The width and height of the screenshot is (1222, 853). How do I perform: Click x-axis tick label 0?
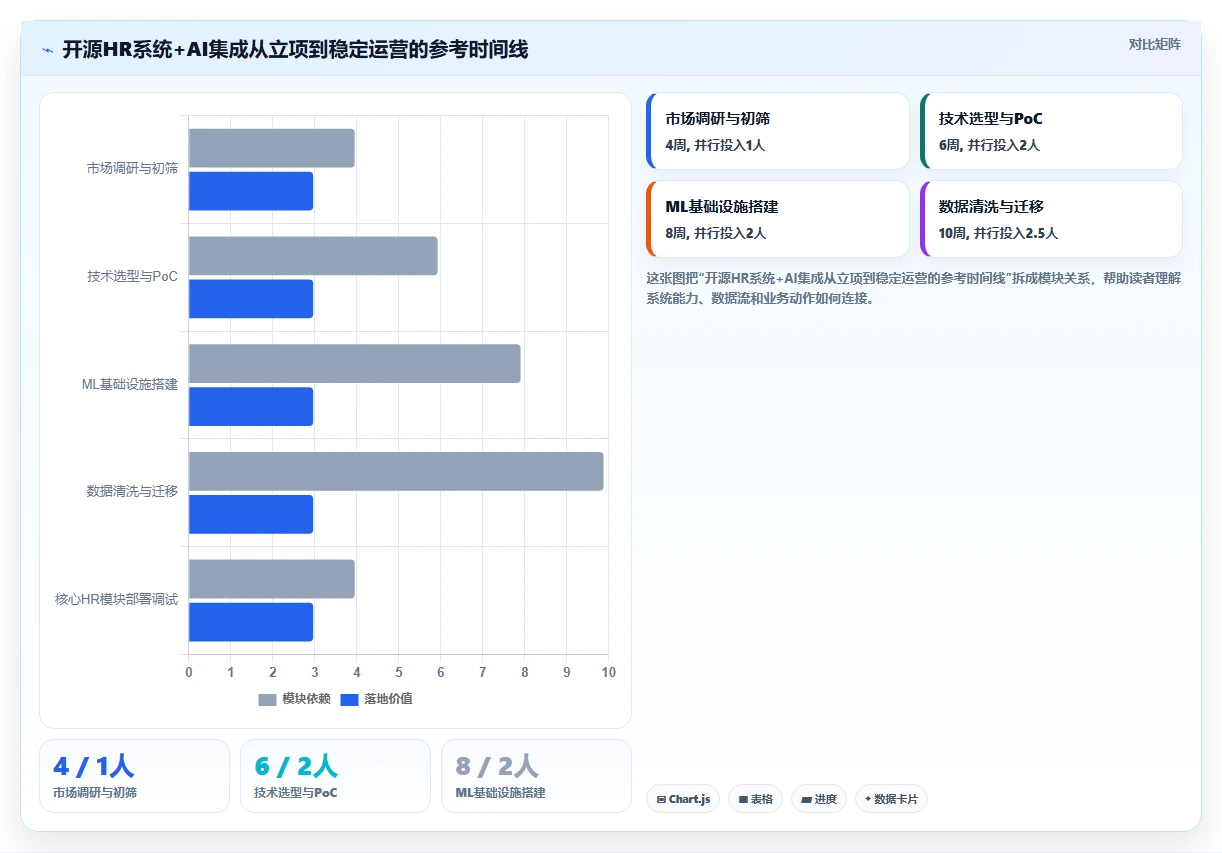coord(189,672)
